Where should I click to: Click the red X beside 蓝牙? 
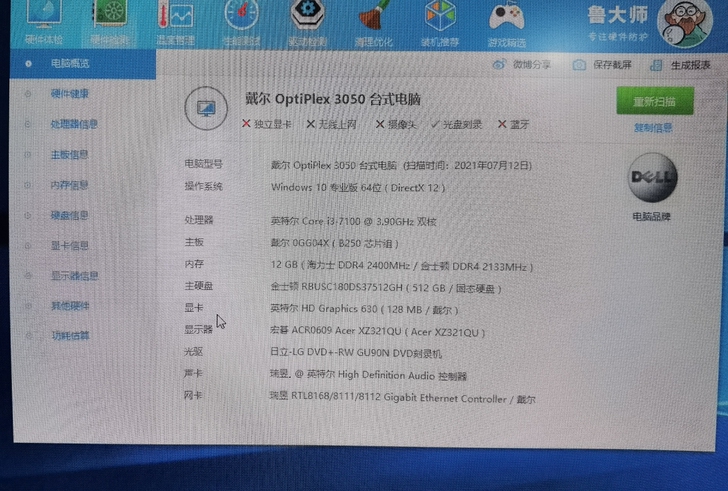(502, 124)
